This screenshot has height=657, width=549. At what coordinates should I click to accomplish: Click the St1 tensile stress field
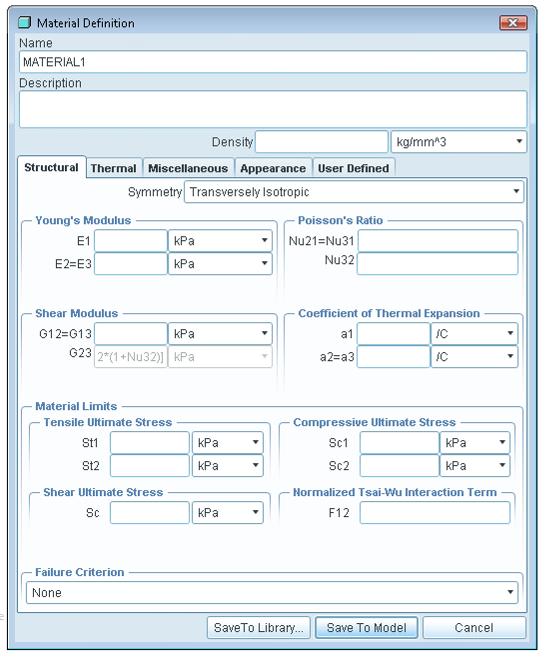(x=150, y=443)
